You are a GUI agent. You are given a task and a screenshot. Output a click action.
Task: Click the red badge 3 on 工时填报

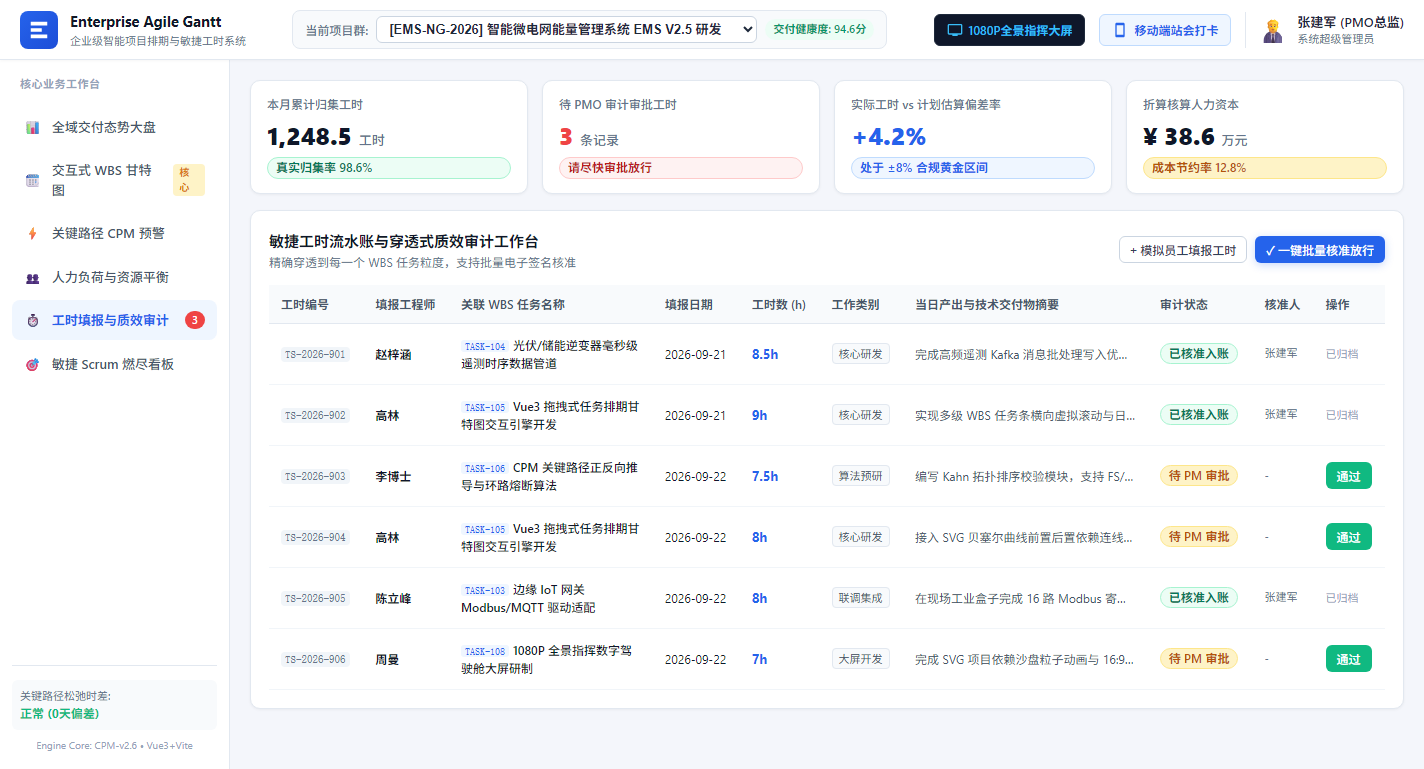(x=195, y=320)
